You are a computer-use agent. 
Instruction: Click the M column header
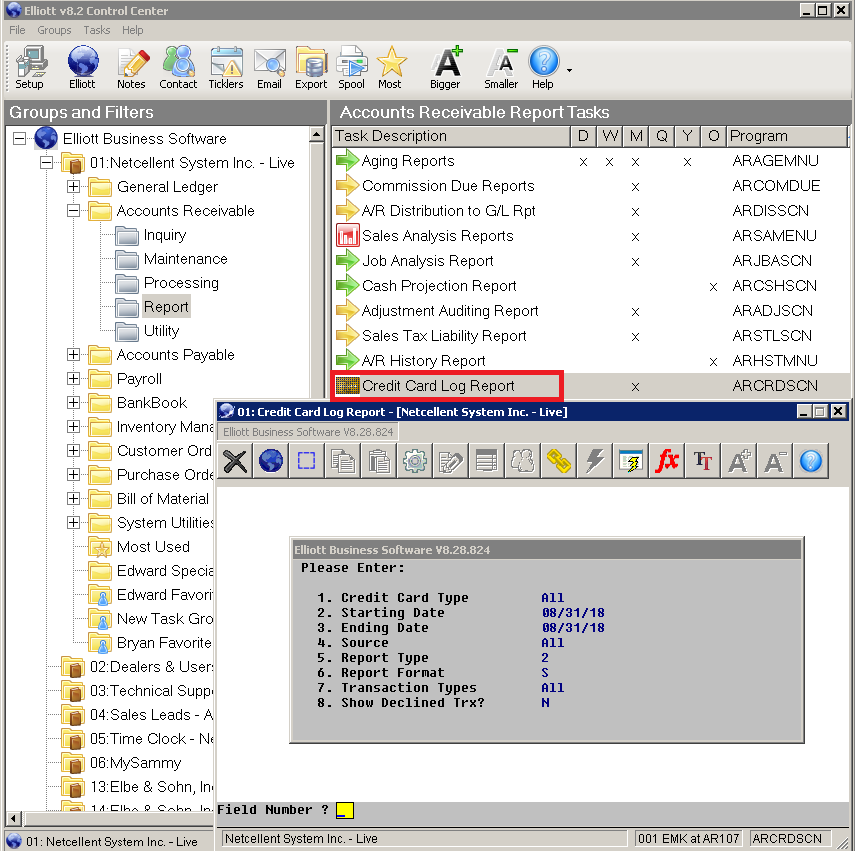point(636,136)
